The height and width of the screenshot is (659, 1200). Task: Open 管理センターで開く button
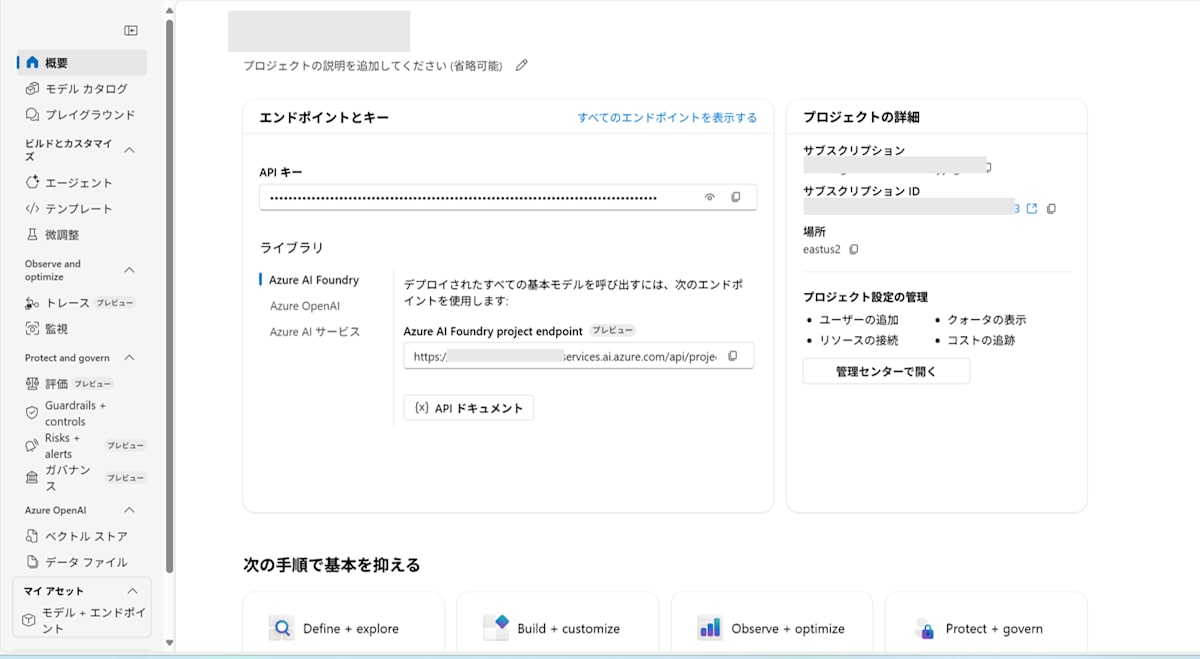click(886, 371)
